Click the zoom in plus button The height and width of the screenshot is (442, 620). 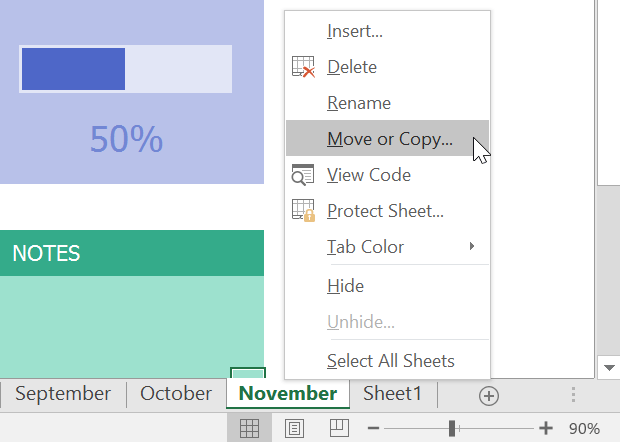(x=546, y=428)
